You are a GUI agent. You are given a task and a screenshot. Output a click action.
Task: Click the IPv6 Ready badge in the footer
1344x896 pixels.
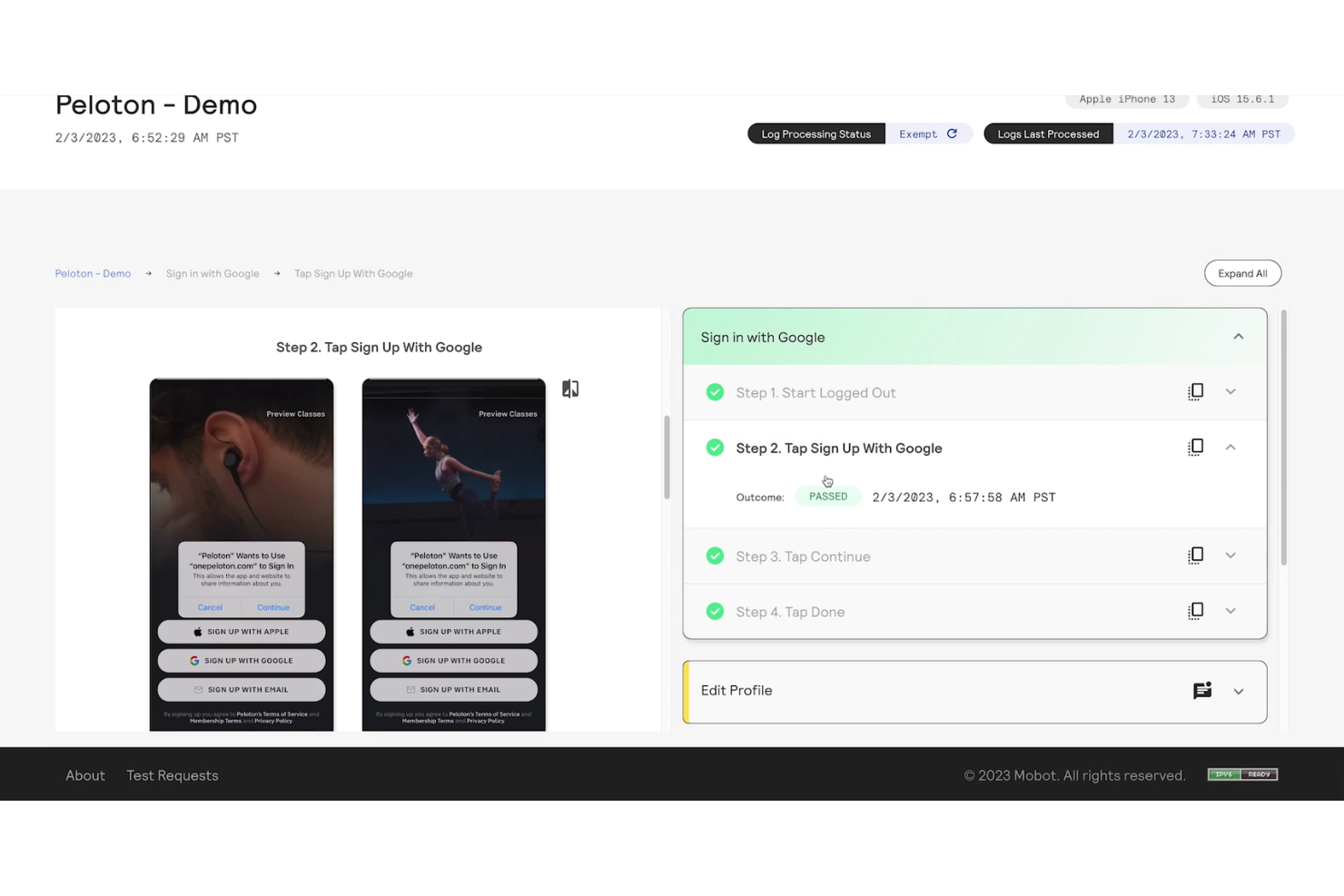pos(1242,773)
